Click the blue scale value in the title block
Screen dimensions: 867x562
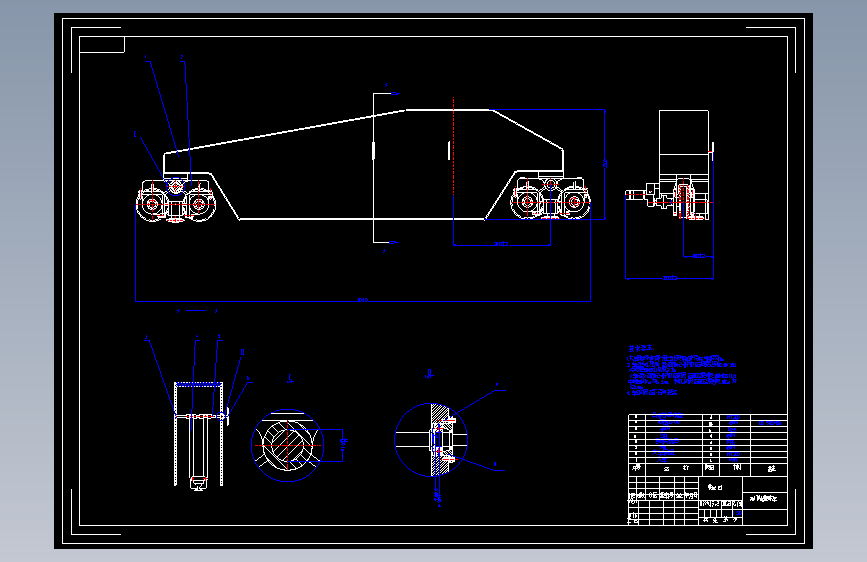pyautogui.click(x=737, y=513)
